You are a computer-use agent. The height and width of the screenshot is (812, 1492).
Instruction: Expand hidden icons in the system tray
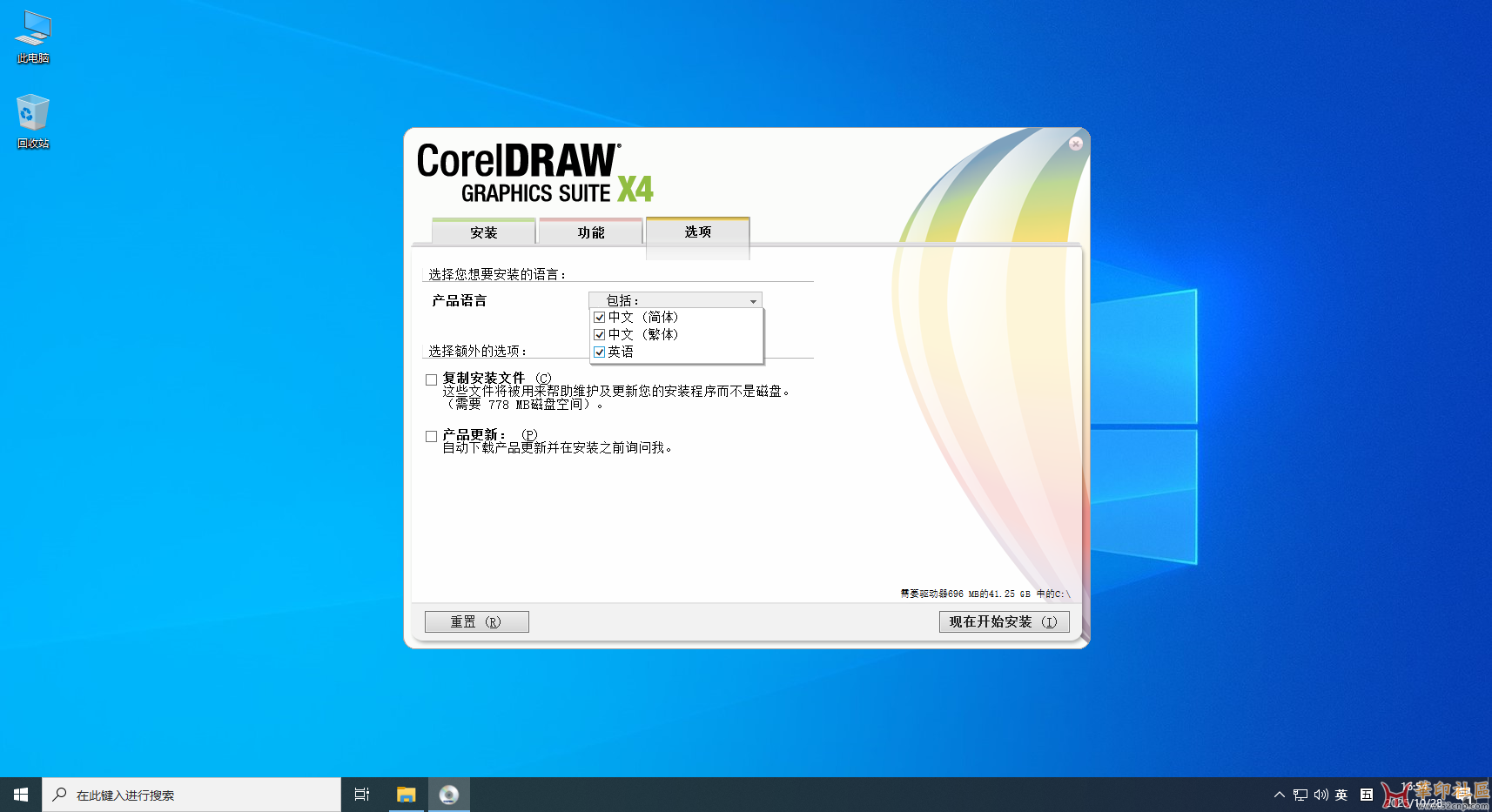(1279, 794)
